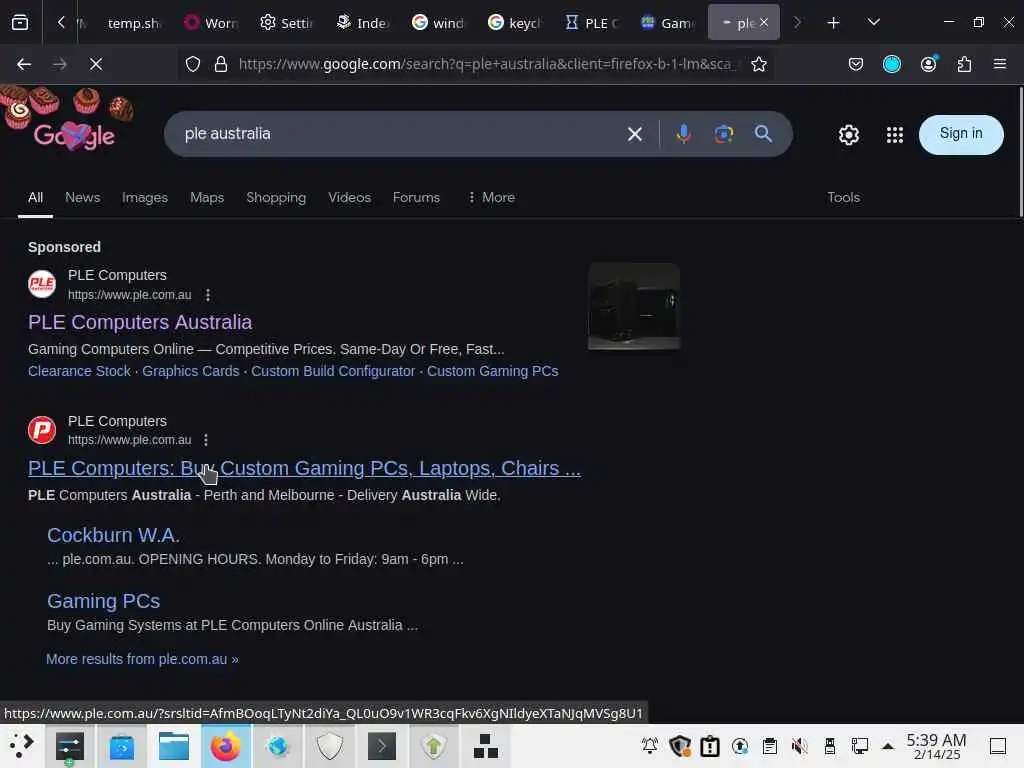The width and height of the screenshot is (1024, 768).
Task: Open clipboard tray icon
Action: pyautogui.click(x=769, y=746)
